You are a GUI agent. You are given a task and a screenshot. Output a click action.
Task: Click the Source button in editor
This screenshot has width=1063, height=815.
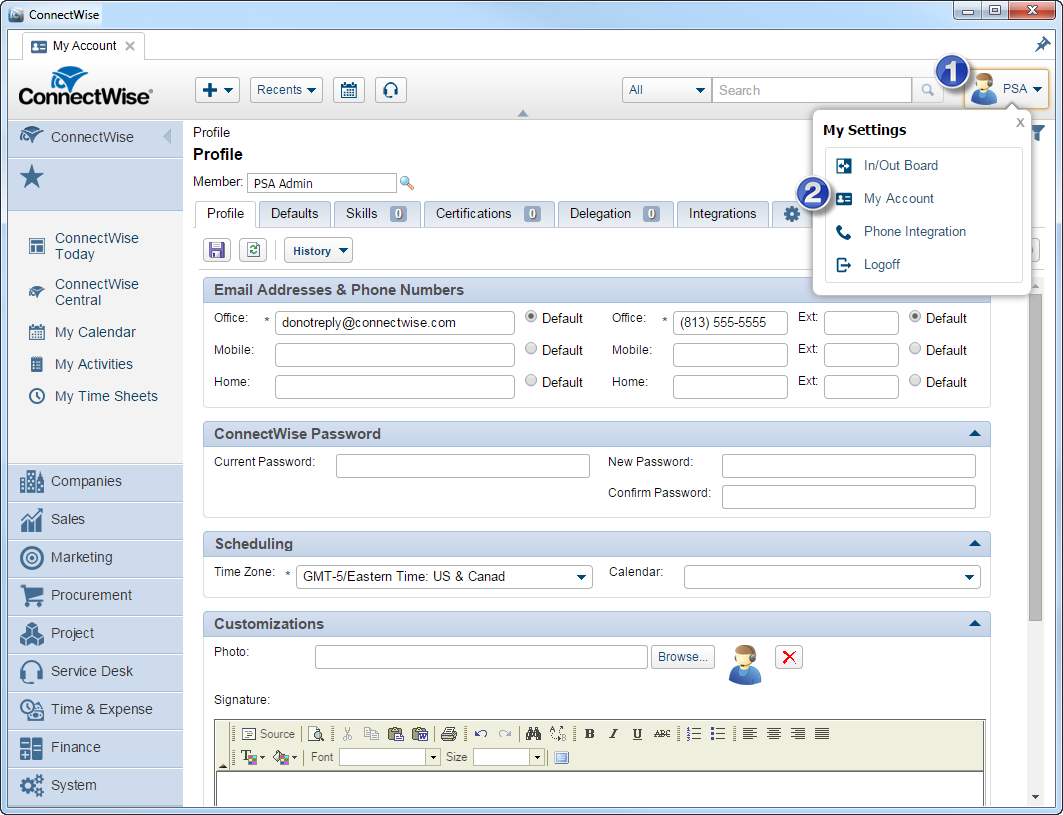pyautogui.click(x=268, y=734)
